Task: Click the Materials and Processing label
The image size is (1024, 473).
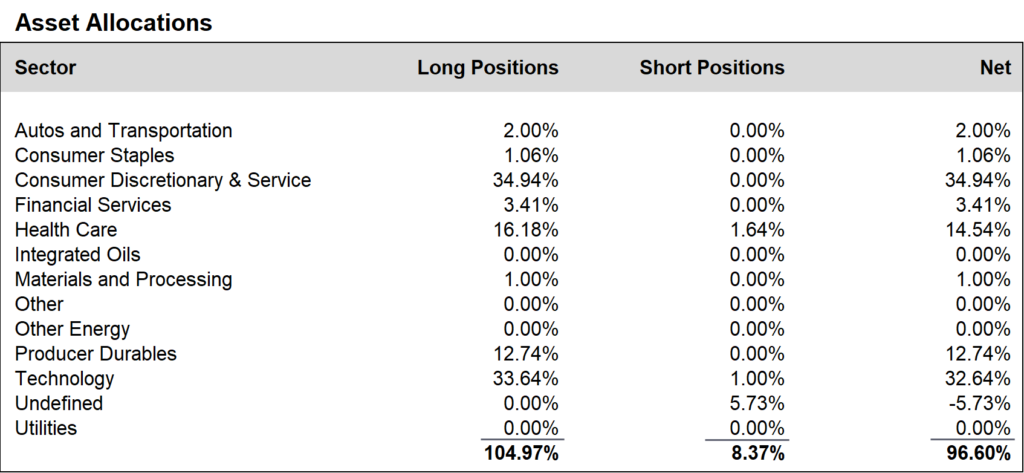Action: pyautogui.click(x=123, y=280)
